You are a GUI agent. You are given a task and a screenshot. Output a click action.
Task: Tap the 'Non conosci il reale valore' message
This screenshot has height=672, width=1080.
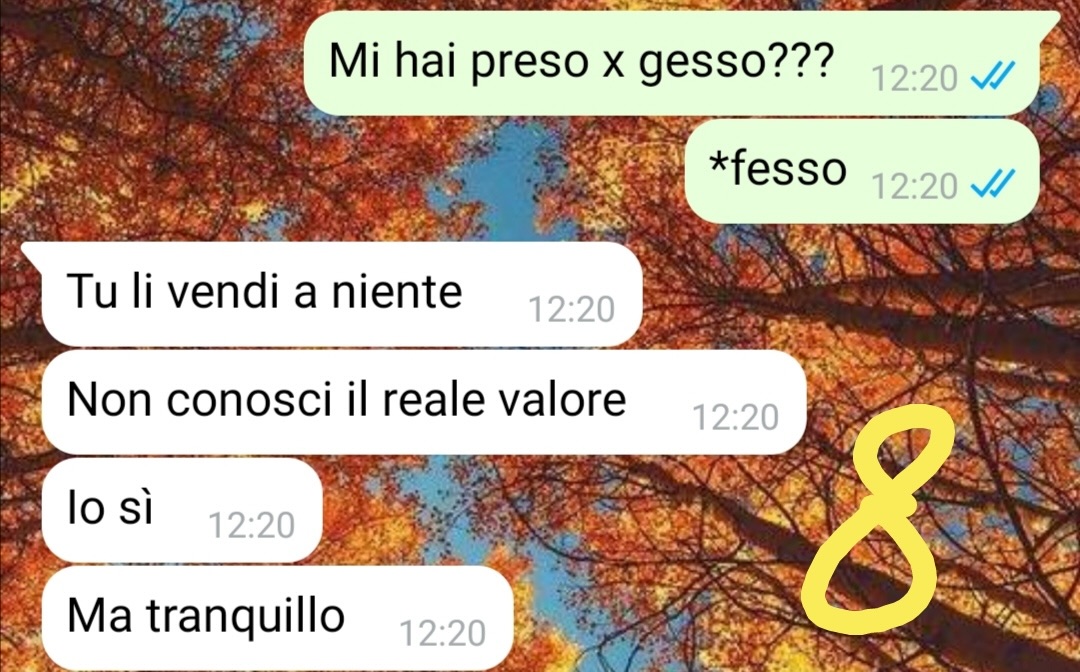pos(424,402)
